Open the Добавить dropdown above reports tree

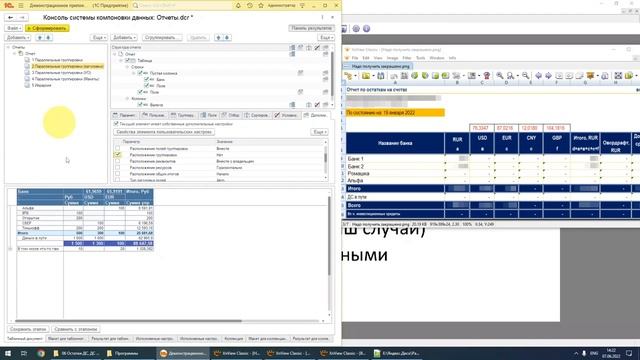pos(18,38)
